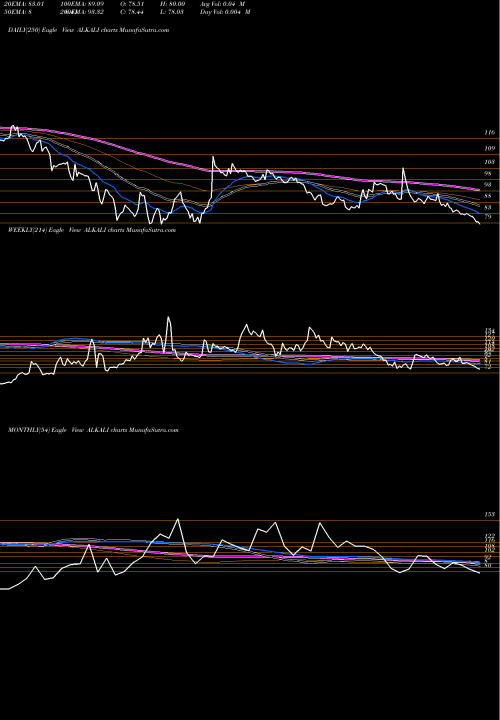The height and width of the screenshot is (720, 500).
Task: Click the highest peak on weekly chart
Action: (169, 317)
